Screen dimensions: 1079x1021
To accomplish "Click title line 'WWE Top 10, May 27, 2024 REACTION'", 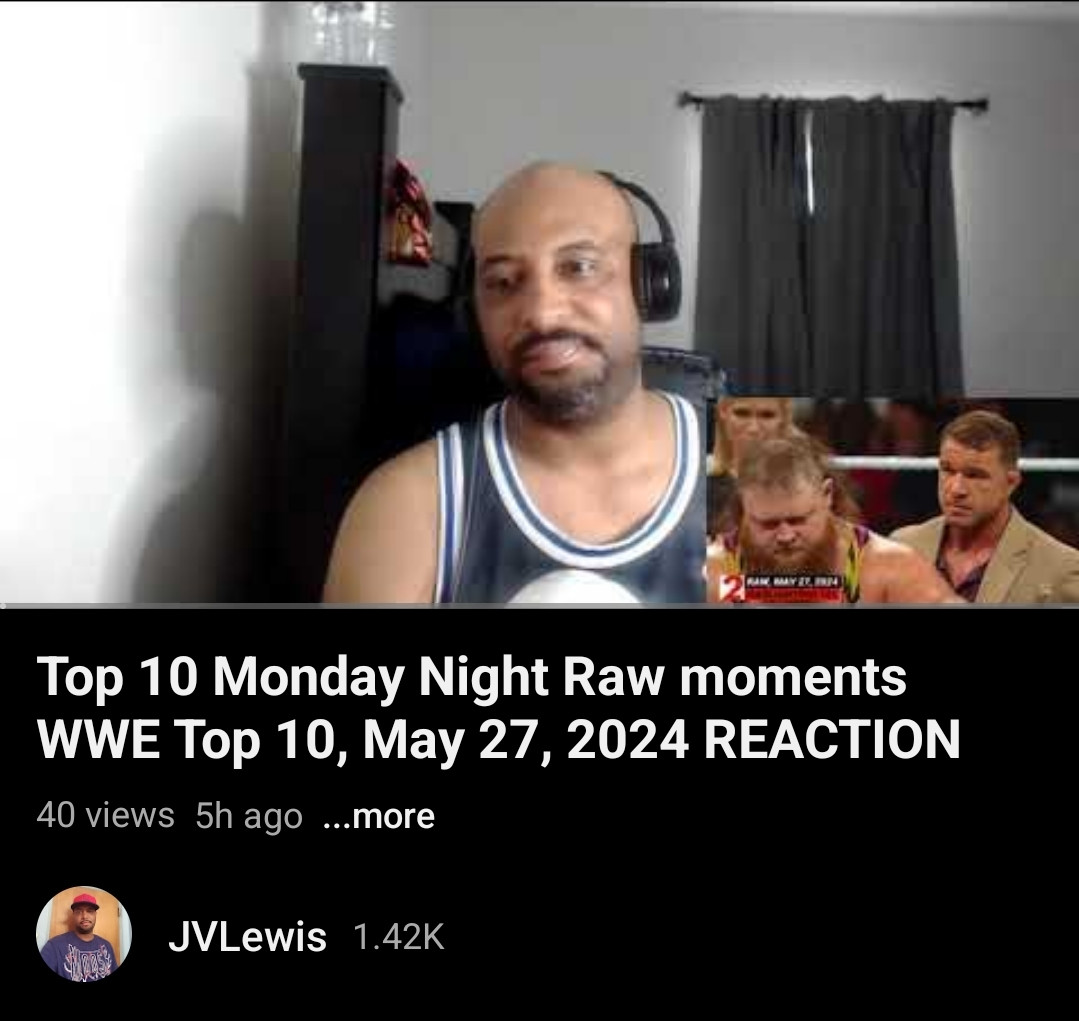I will click(498, 740).
